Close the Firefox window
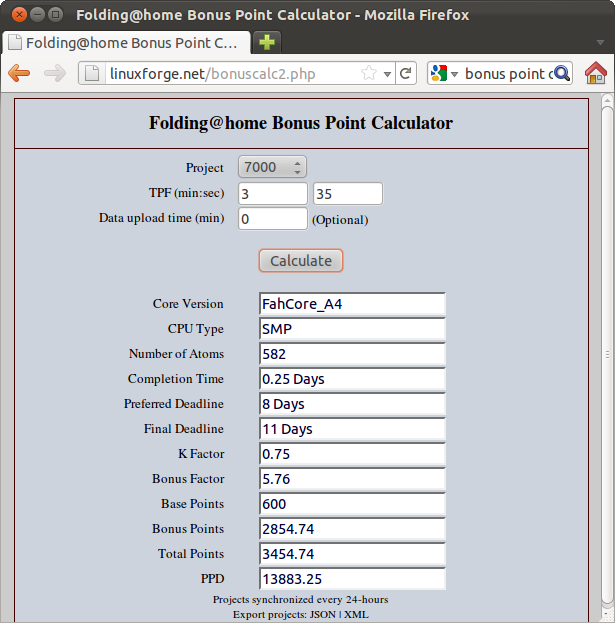The image size is (615, 623). click(x=19, y=15)
